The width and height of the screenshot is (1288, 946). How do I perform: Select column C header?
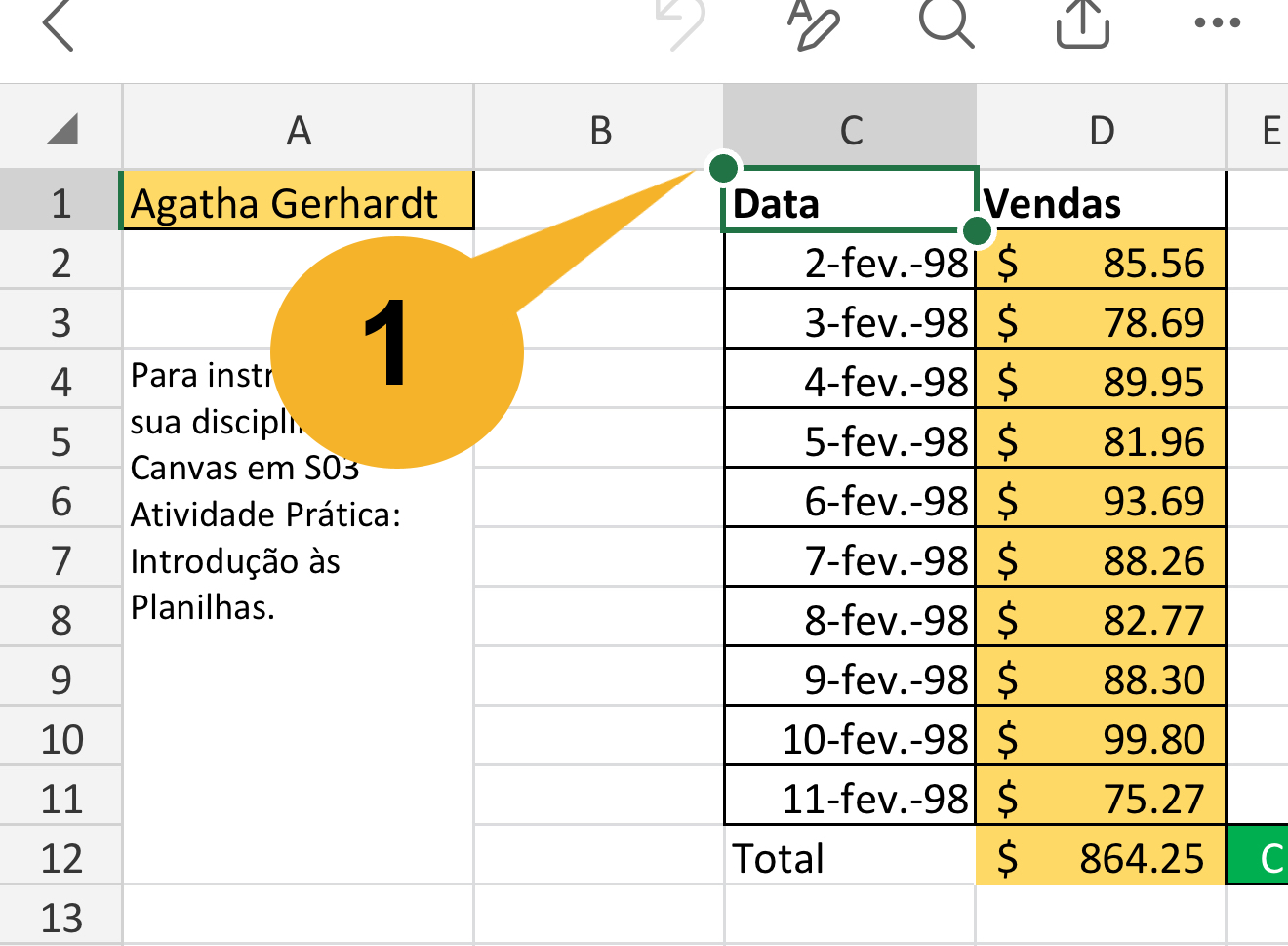click(x=851, y=129)
